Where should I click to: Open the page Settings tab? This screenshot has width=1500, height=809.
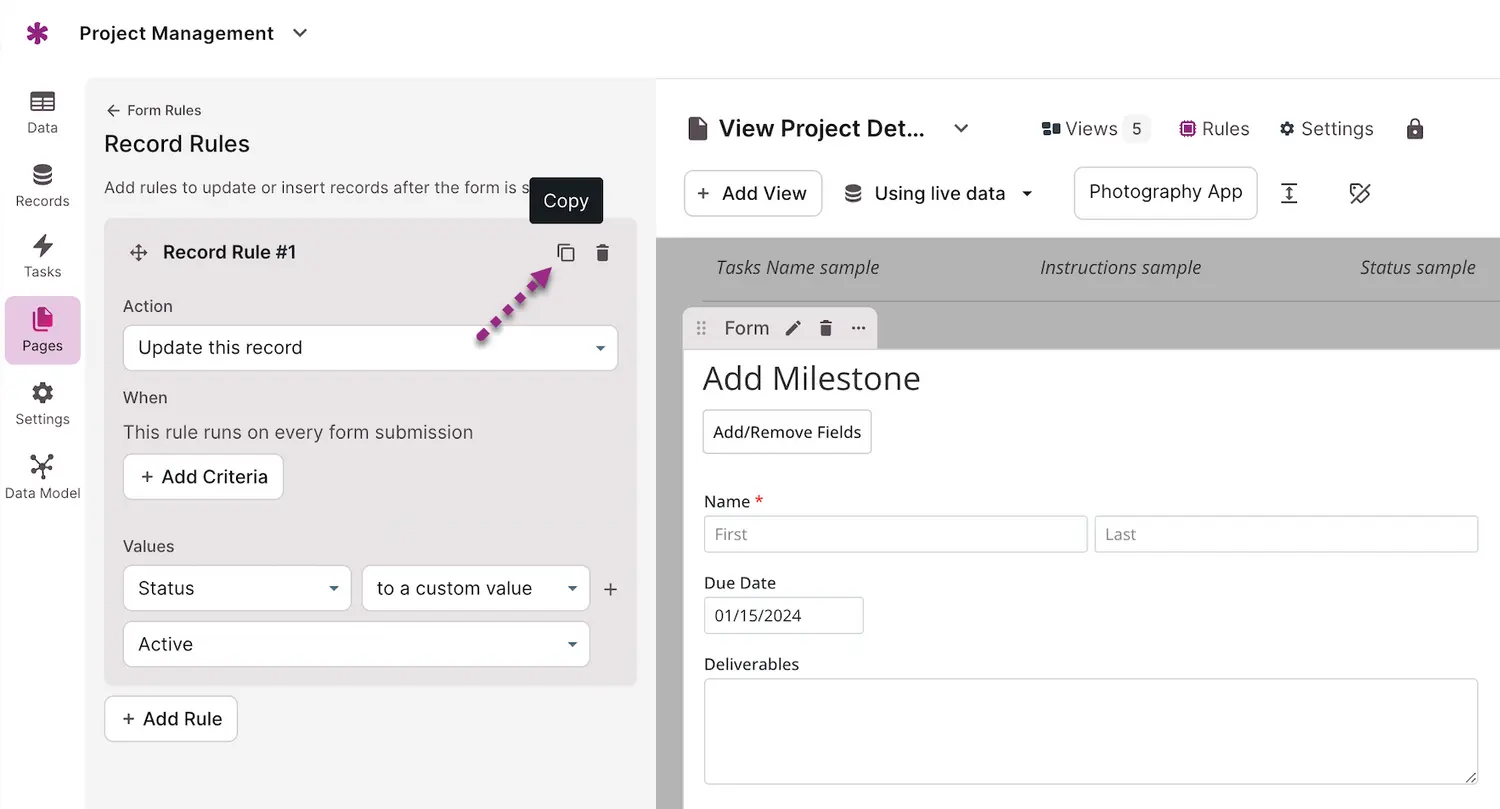pyautogui.click(x=1326, y=129)
